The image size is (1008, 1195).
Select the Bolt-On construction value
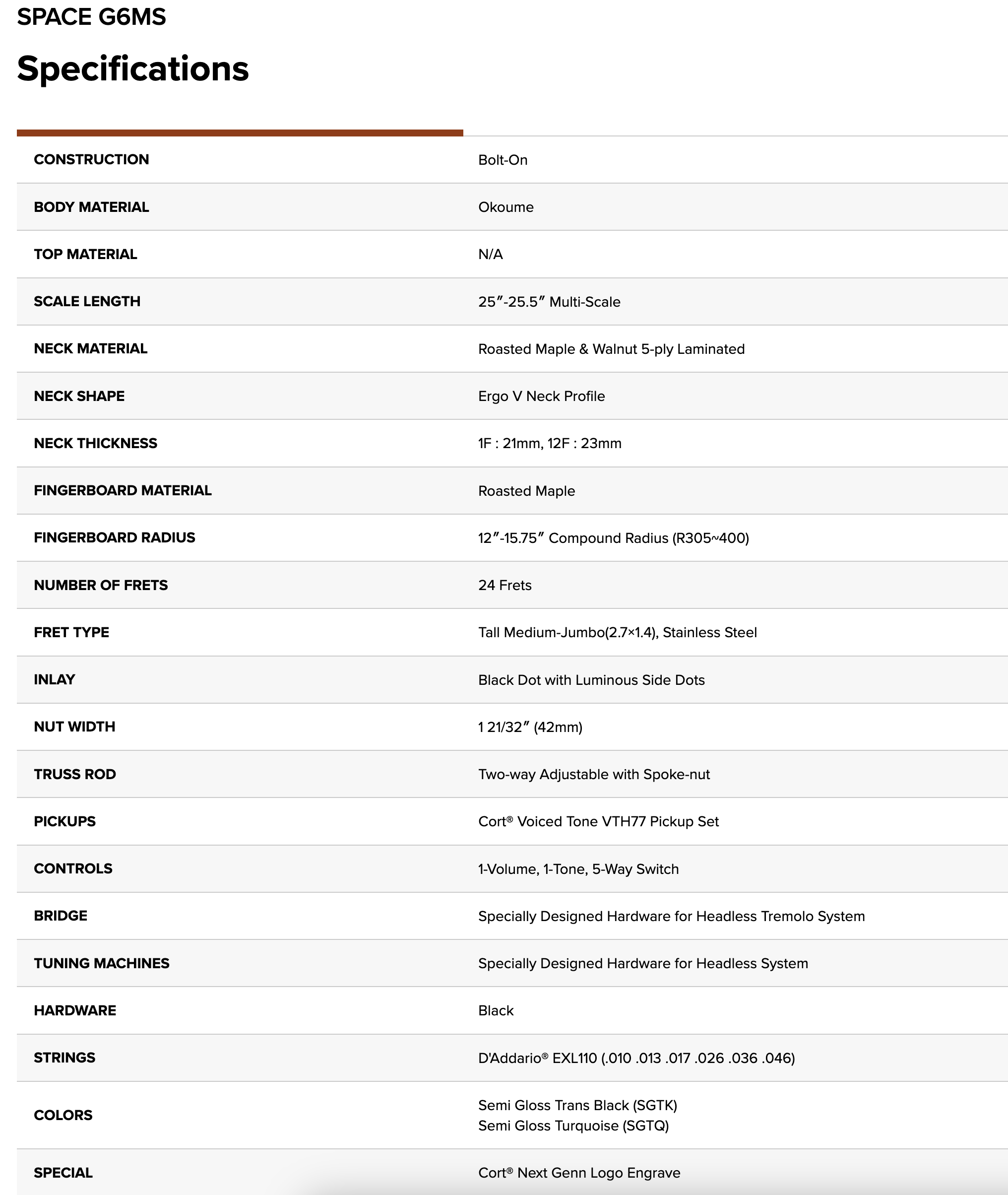click(503, 160)
